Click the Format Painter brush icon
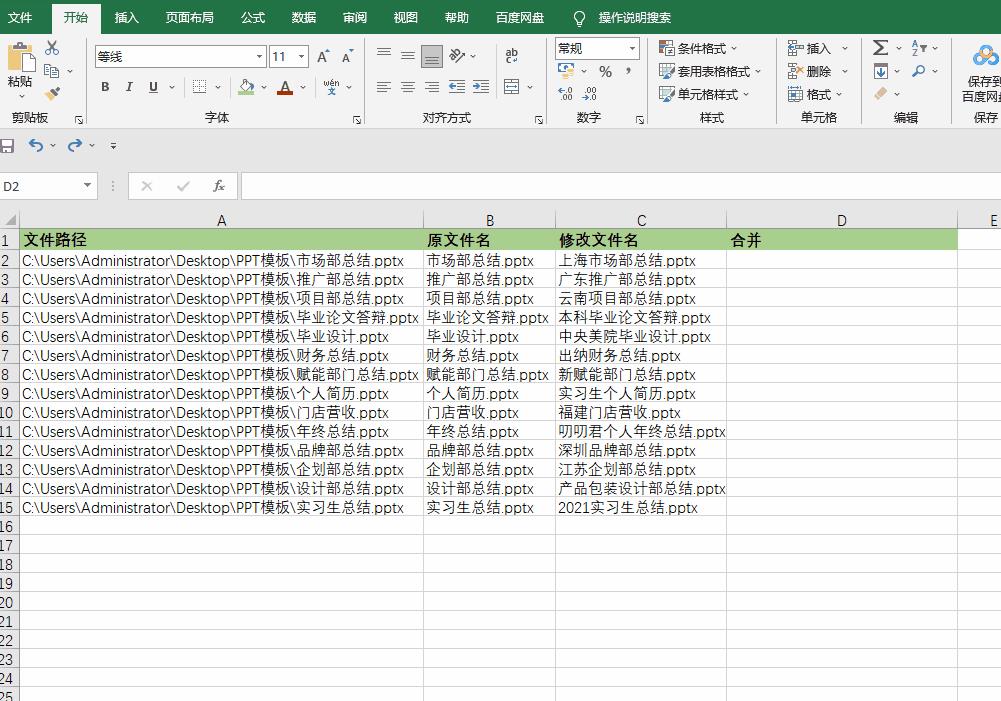This screenshot has width=1001, height=701. coord(52,94)
